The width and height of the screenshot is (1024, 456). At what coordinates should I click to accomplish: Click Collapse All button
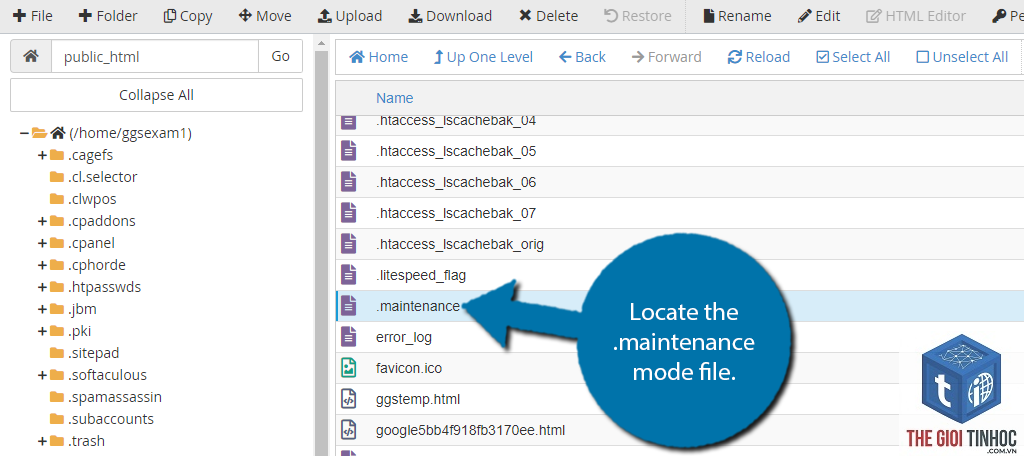[156, 95]
